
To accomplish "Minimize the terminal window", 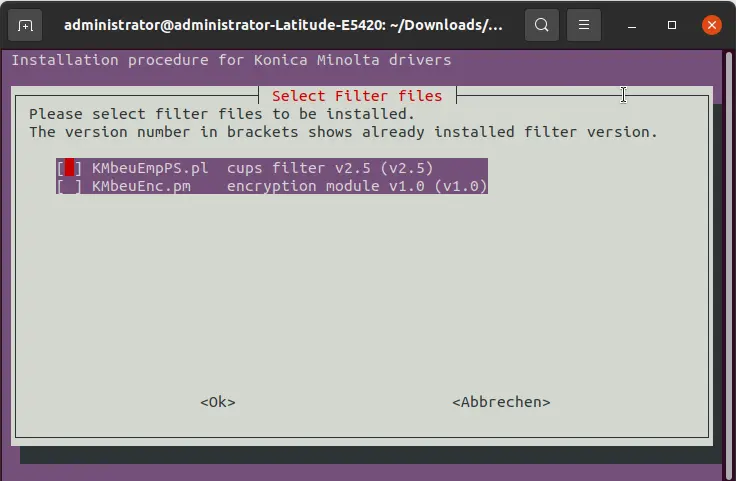I will 632,25.
